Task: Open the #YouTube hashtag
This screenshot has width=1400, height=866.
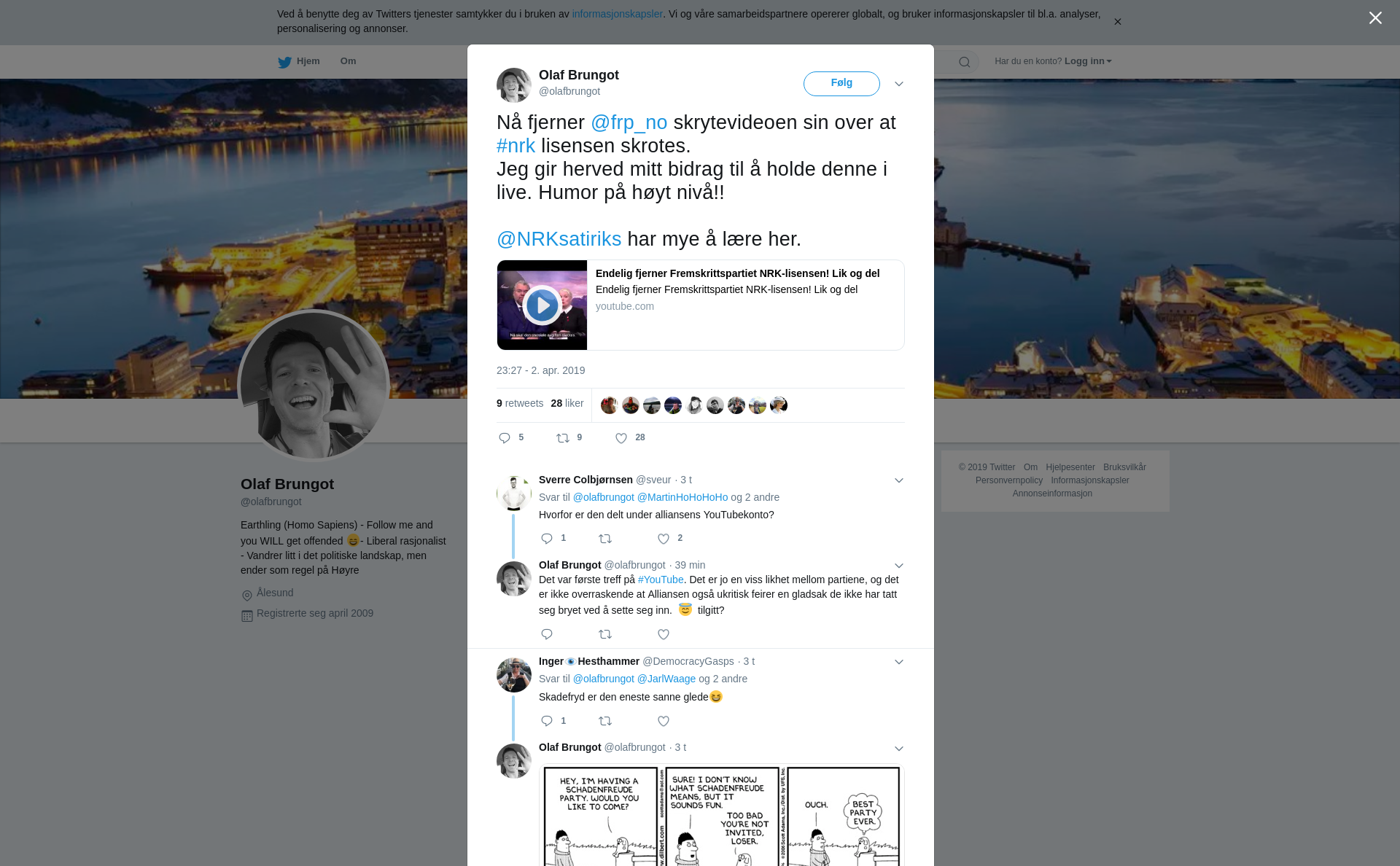Action: (661, 580)
